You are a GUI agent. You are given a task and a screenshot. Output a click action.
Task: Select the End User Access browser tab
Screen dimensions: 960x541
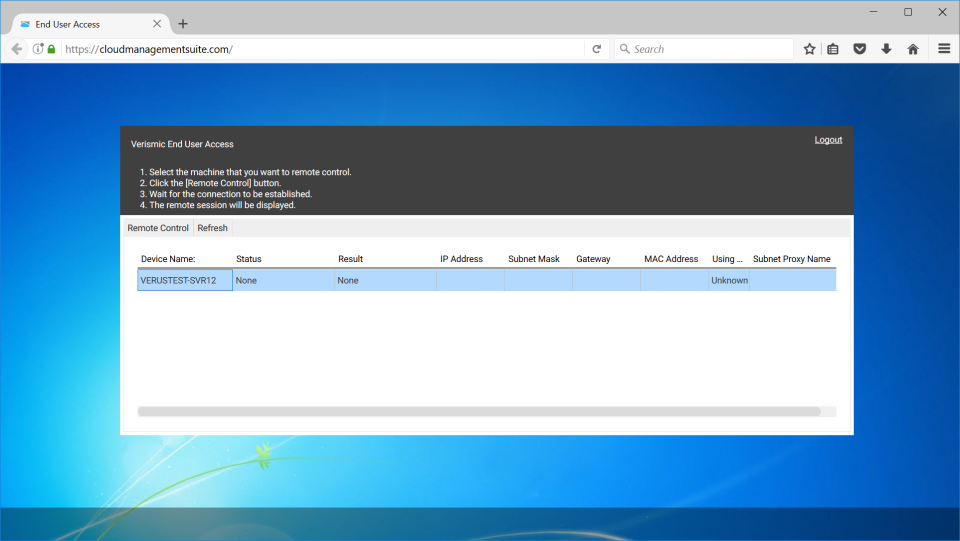pos(80,24)
